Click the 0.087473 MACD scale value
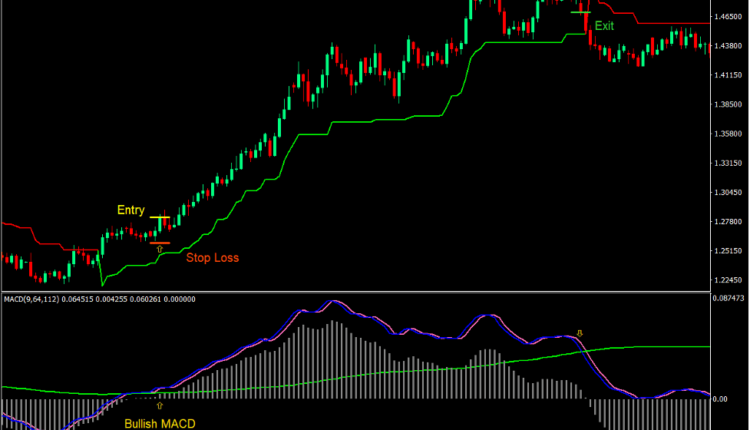This screenshot has width=750, height=430. (729, 299)
